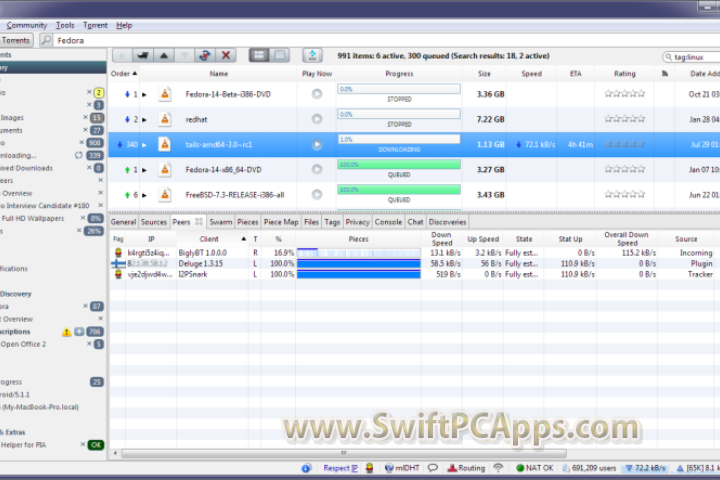720x480 pixels.
Task: Expand the FreeBSD-7.3-RELEASE row arrow
Action: (144, 195)
